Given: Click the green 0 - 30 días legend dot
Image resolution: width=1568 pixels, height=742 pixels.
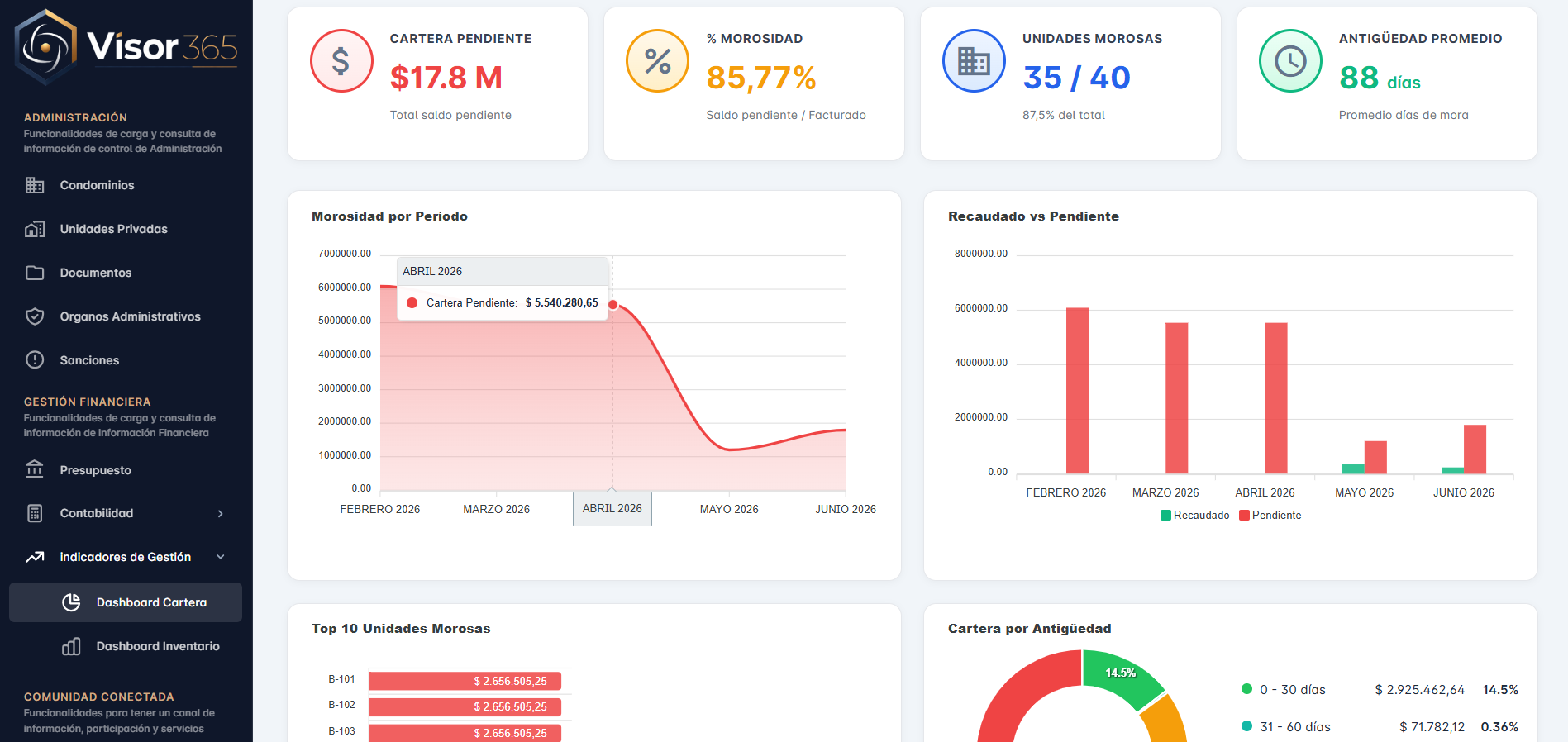Looking at the screenshot, I should coord(1246,689).
